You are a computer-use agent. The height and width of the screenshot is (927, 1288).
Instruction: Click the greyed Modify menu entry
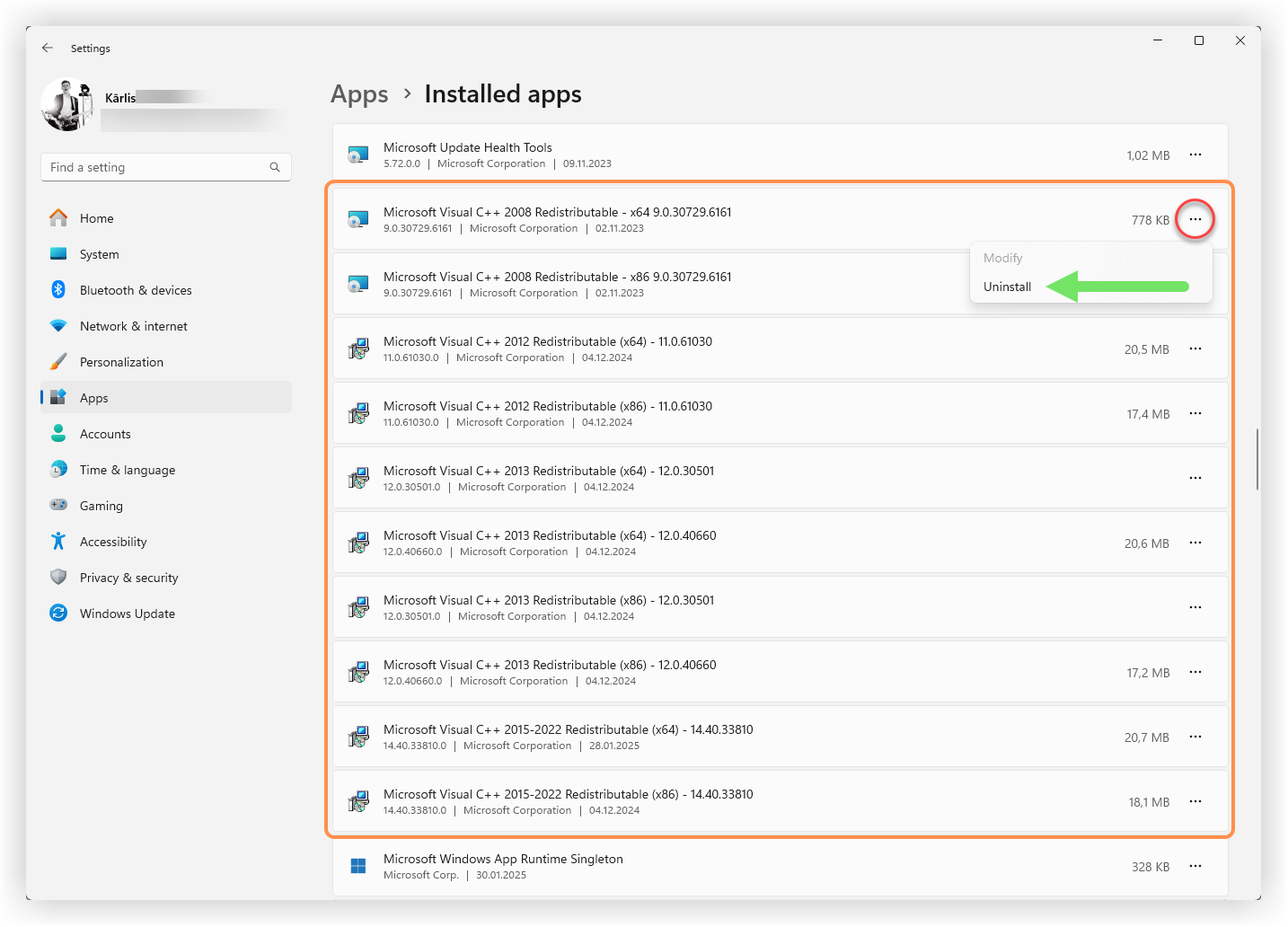[x=1002, y=258]
